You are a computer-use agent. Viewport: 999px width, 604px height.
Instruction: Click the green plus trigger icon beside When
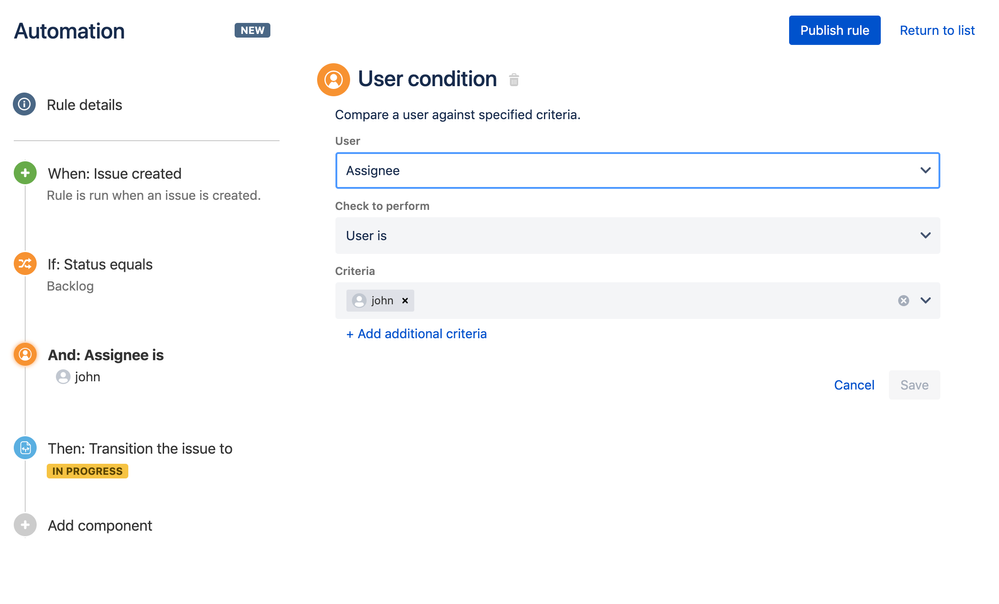[25, 172]
